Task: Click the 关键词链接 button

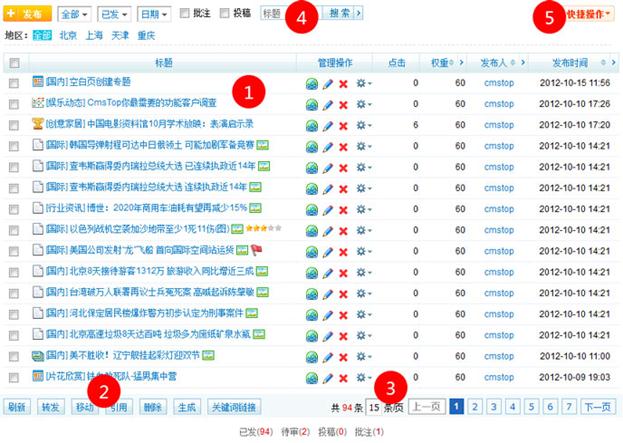Action: pyautogui.click(x=234, y=407)
